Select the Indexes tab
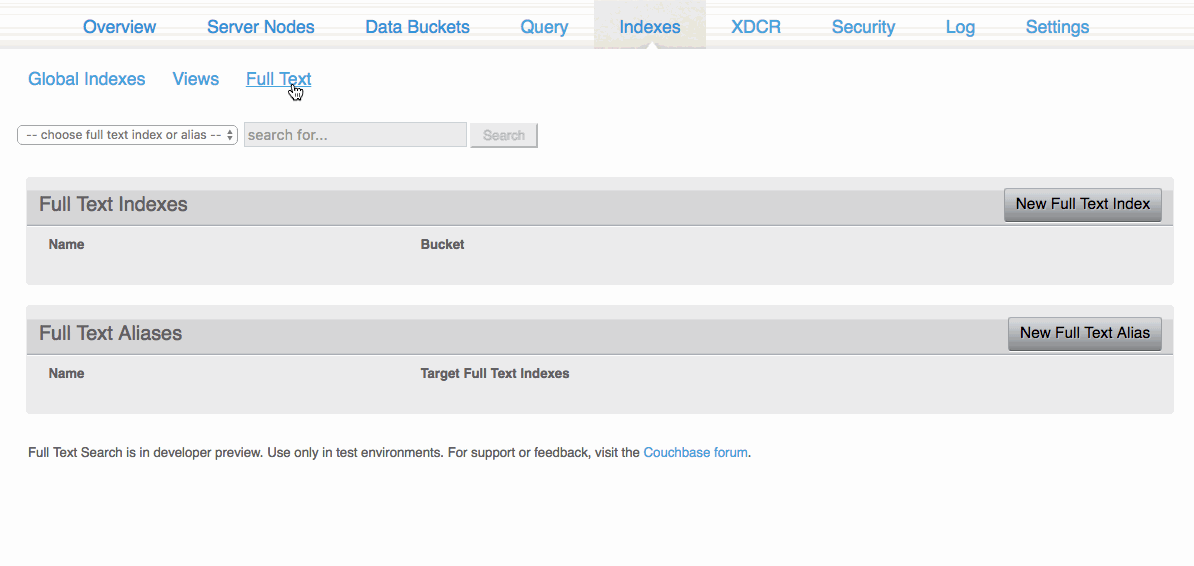 coord(650,27)
